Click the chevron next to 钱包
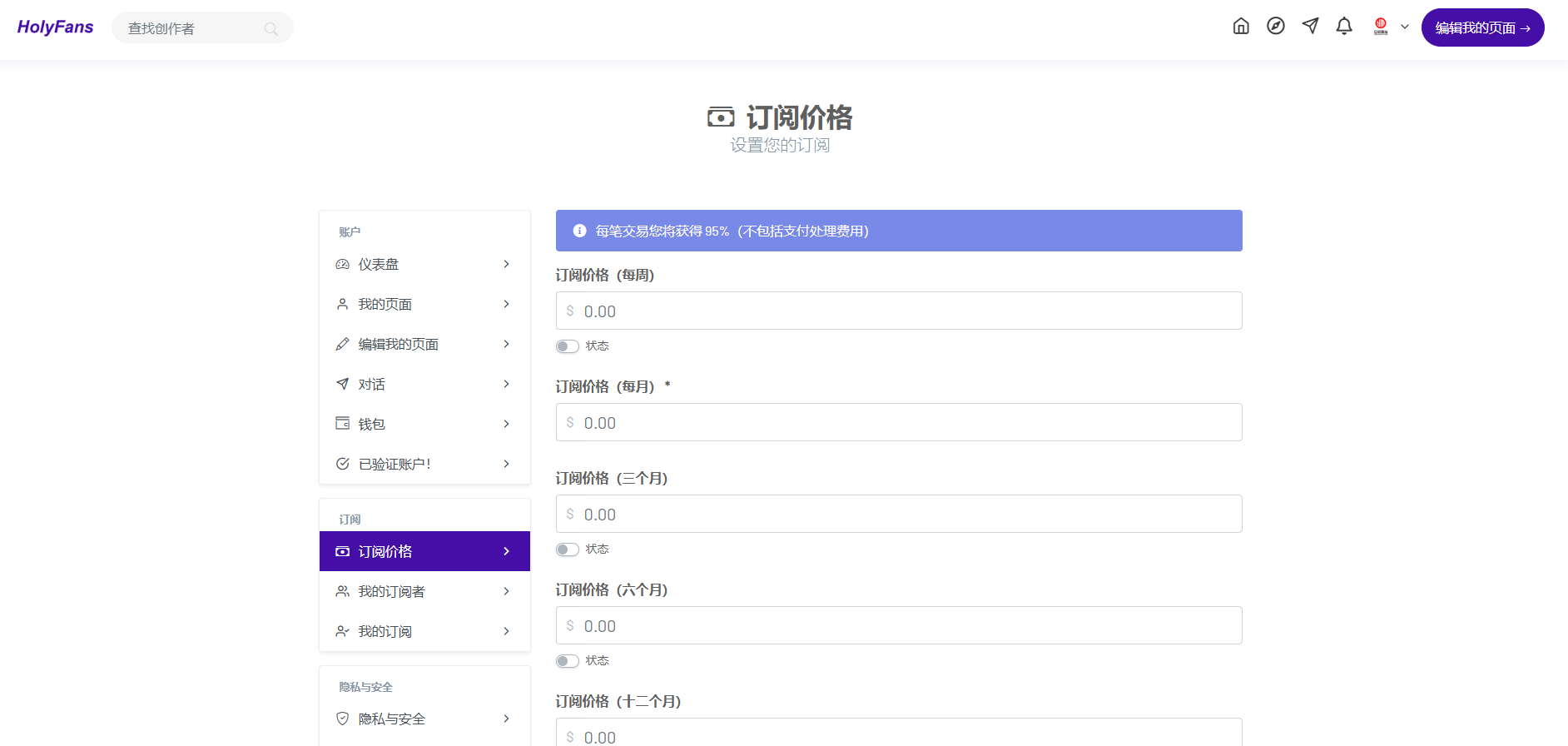This screenshot has height=746, width=1568. pyautogui.click(x=506, y=424)
